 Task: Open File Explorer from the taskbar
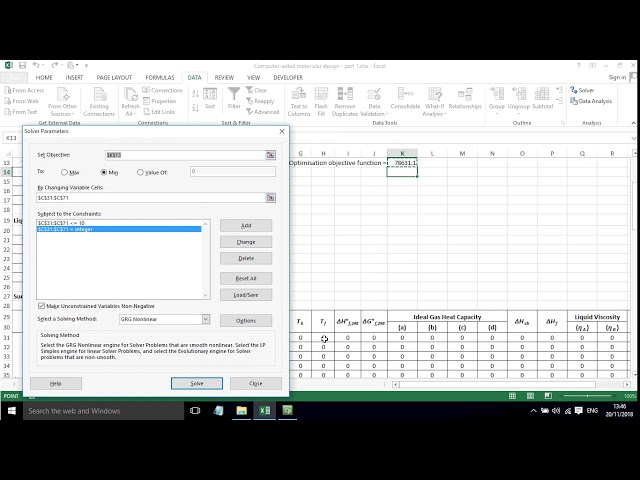click(x=241, y=411)
